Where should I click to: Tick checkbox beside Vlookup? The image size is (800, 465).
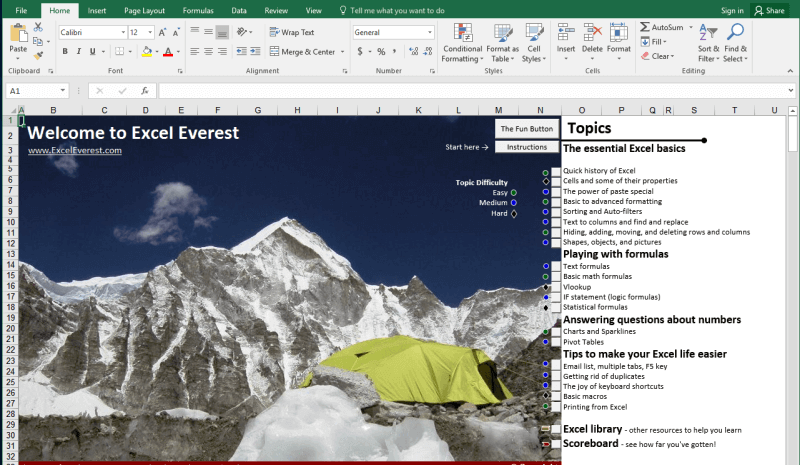coord(556,287)
